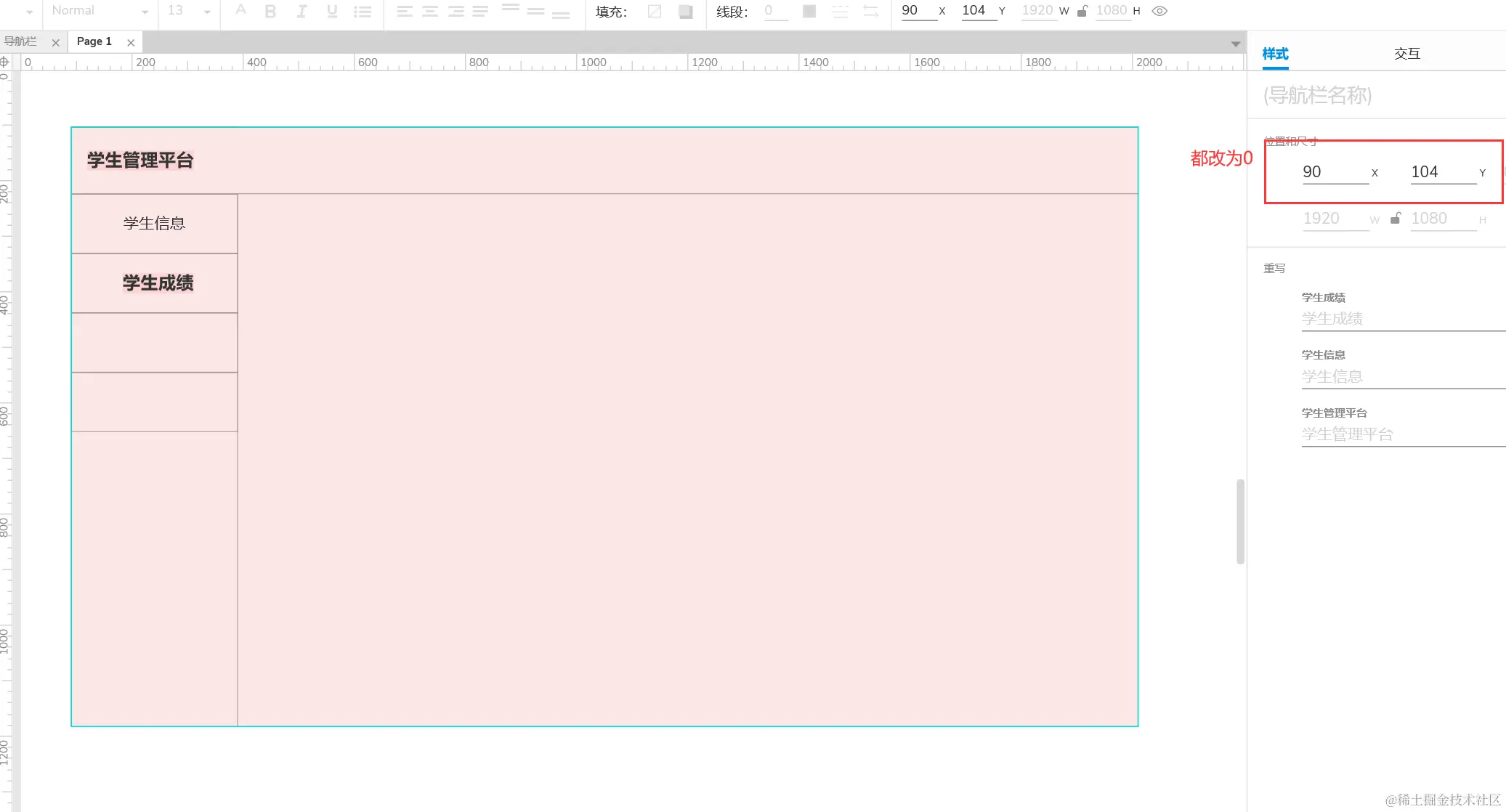Toggle italic text style

click(x=301, y=11)
